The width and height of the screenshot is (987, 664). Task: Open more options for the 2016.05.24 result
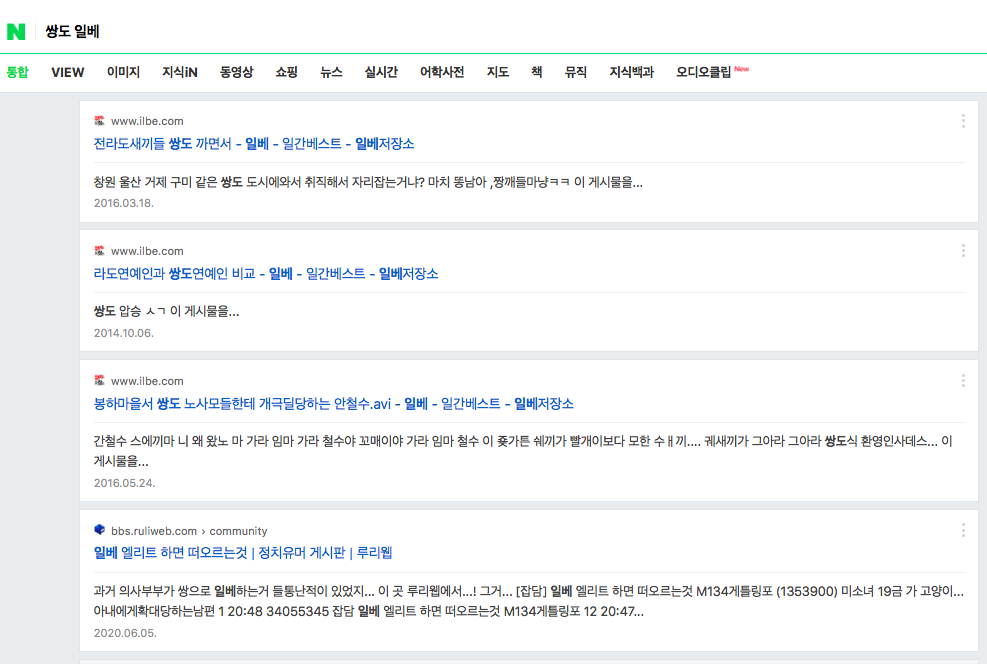[x=963, y=380]
